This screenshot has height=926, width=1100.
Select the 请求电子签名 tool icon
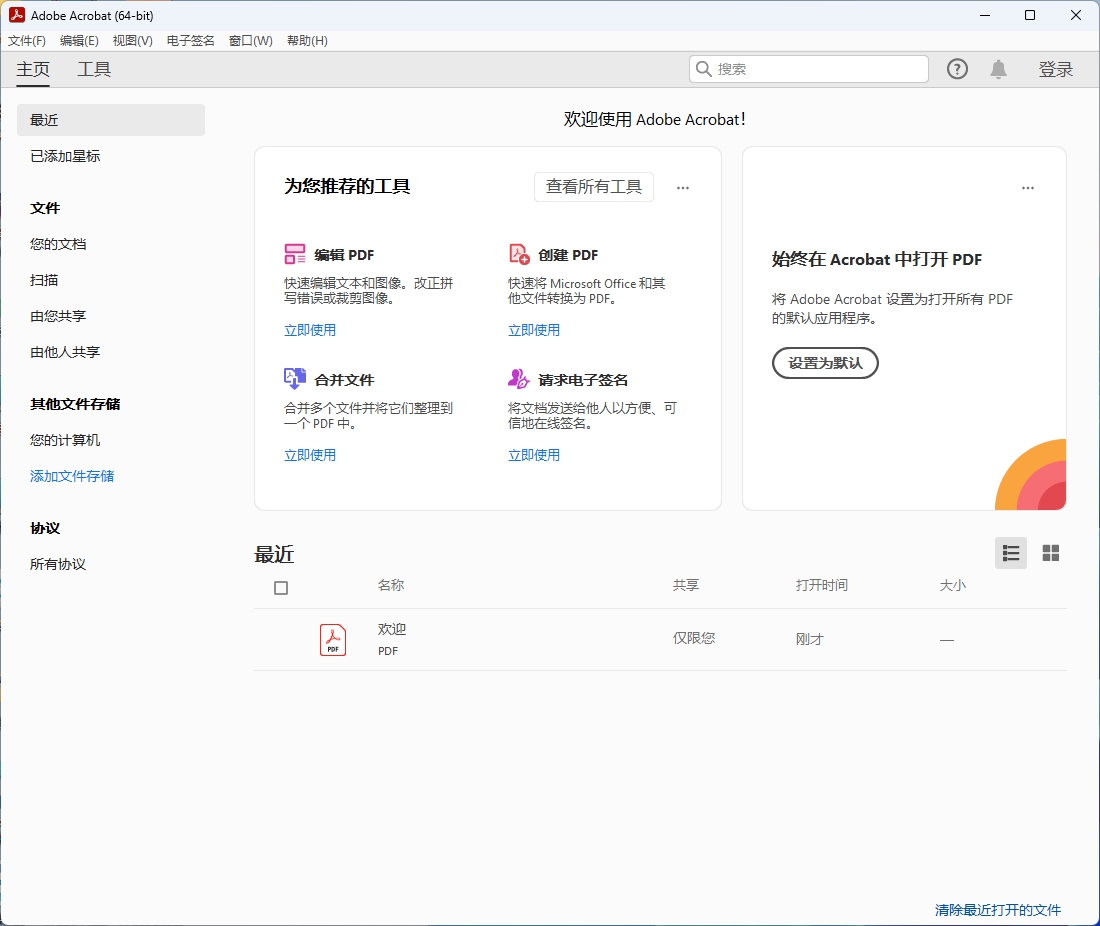(519, 379)
